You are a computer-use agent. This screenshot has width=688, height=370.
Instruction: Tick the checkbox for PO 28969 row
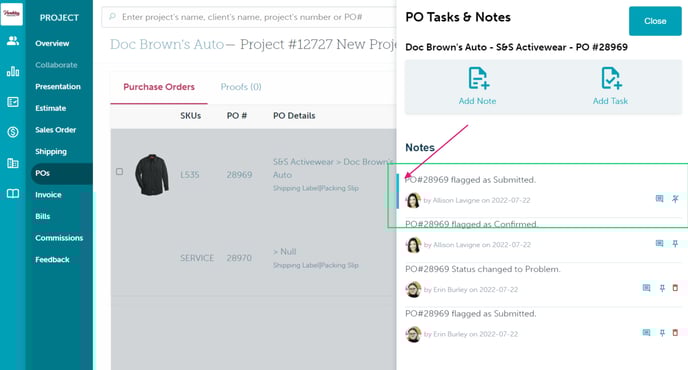119,172
